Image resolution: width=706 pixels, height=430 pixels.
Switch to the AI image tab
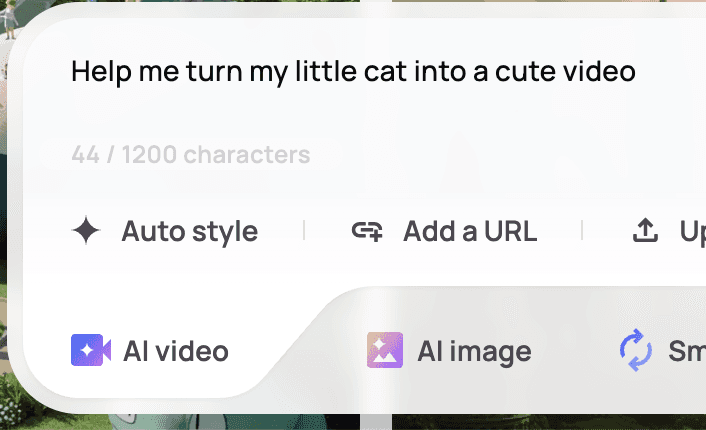click(x=449, y=351)
